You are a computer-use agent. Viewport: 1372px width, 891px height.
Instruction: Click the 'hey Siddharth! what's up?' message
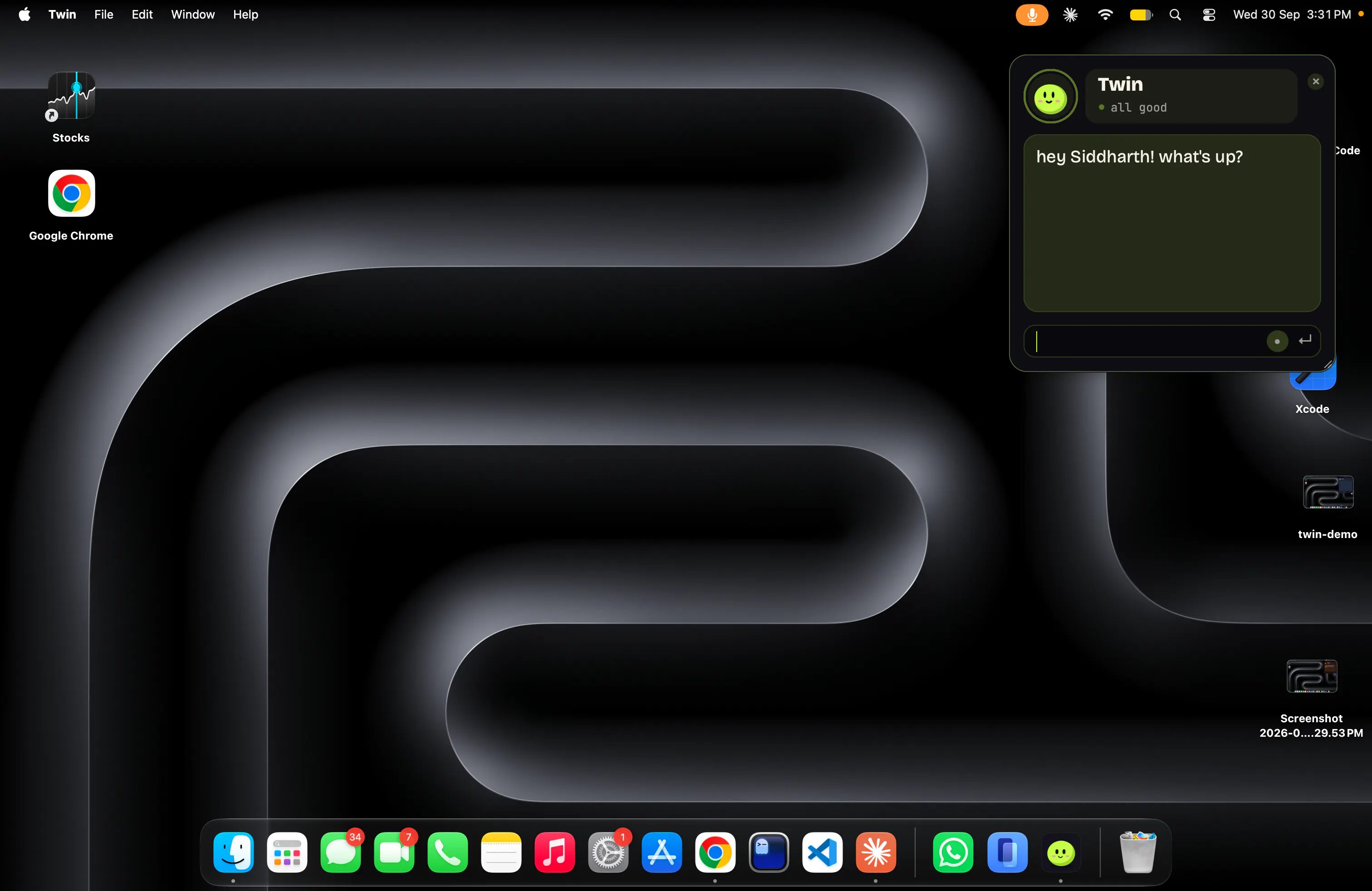[1139, 157]
